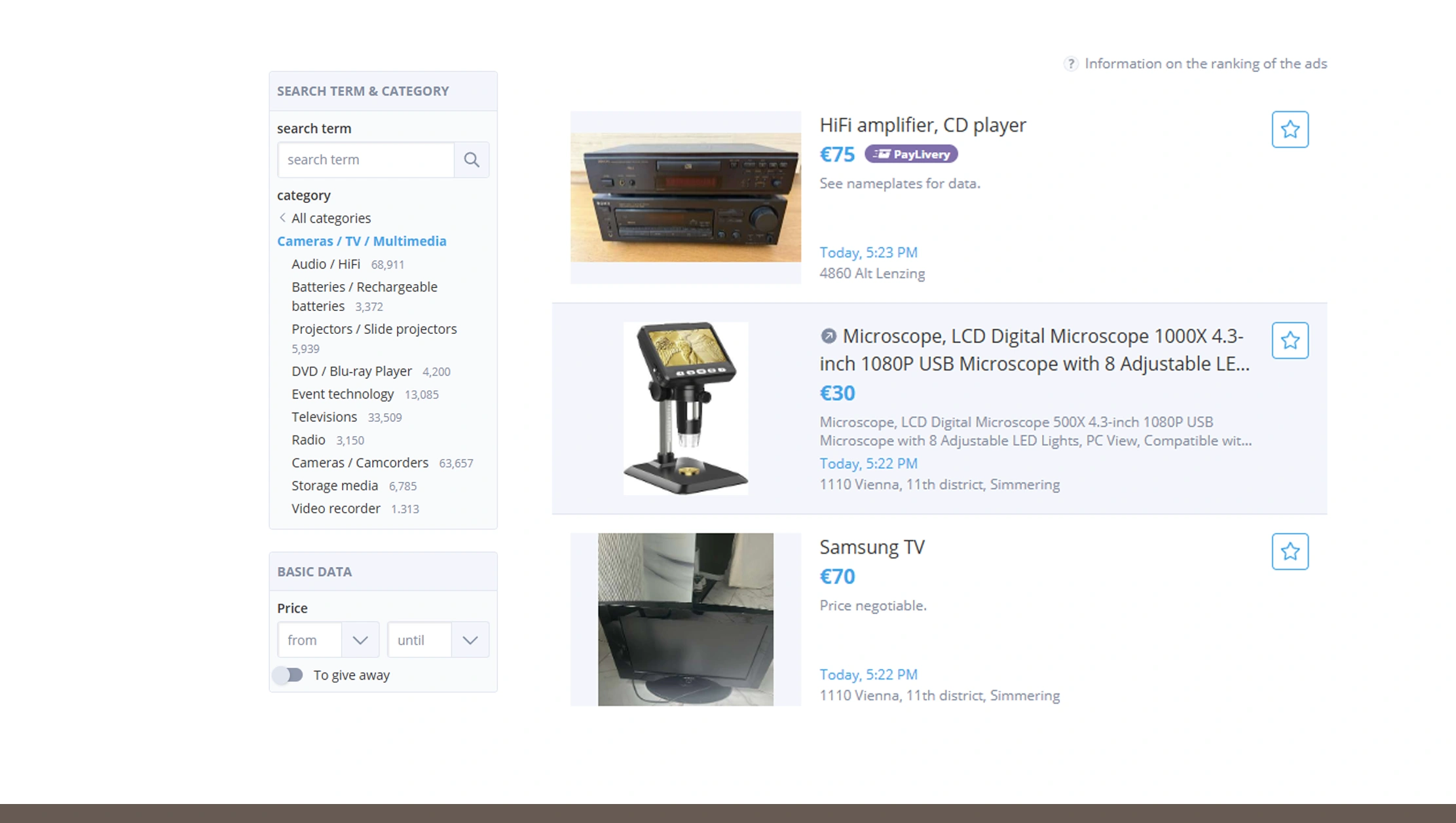Open Information on the ranking of the ads

1206,64
